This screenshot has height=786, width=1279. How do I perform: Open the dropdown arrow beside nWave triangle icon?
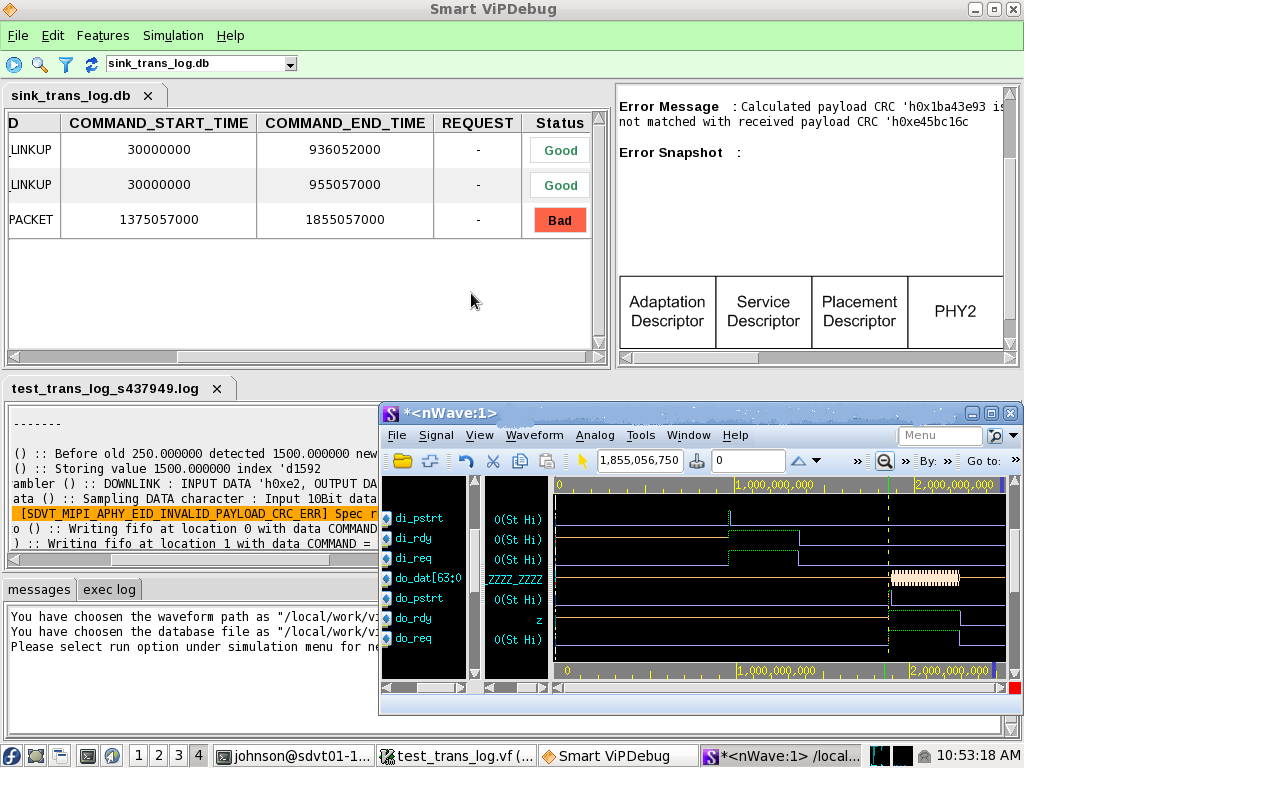pyautogui.click(x=816, y=461)
